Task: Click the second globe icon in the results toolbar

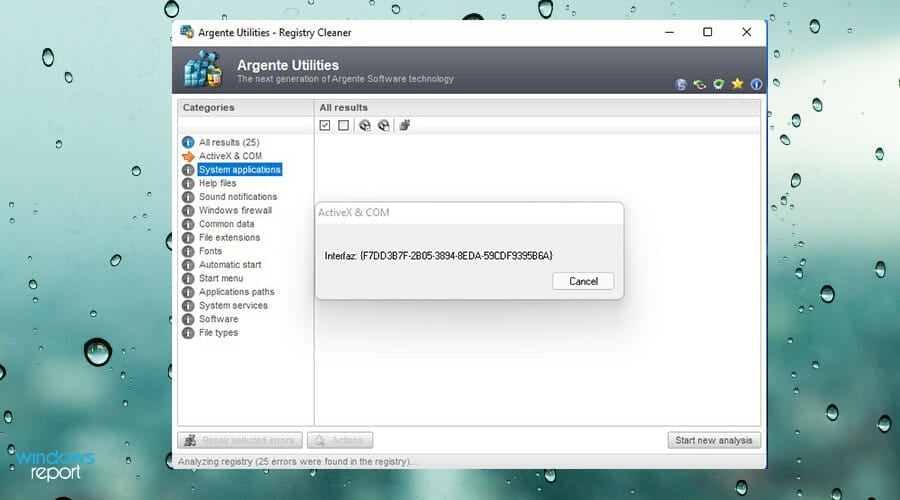Action: [x=383, y=125]
